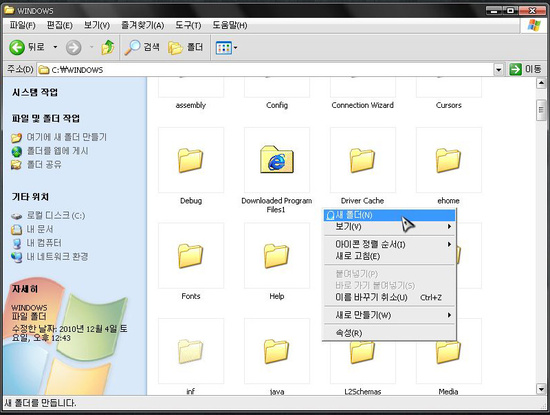
Task: Choose 속성(R) in context menu
Action: (x=389, y=333)
